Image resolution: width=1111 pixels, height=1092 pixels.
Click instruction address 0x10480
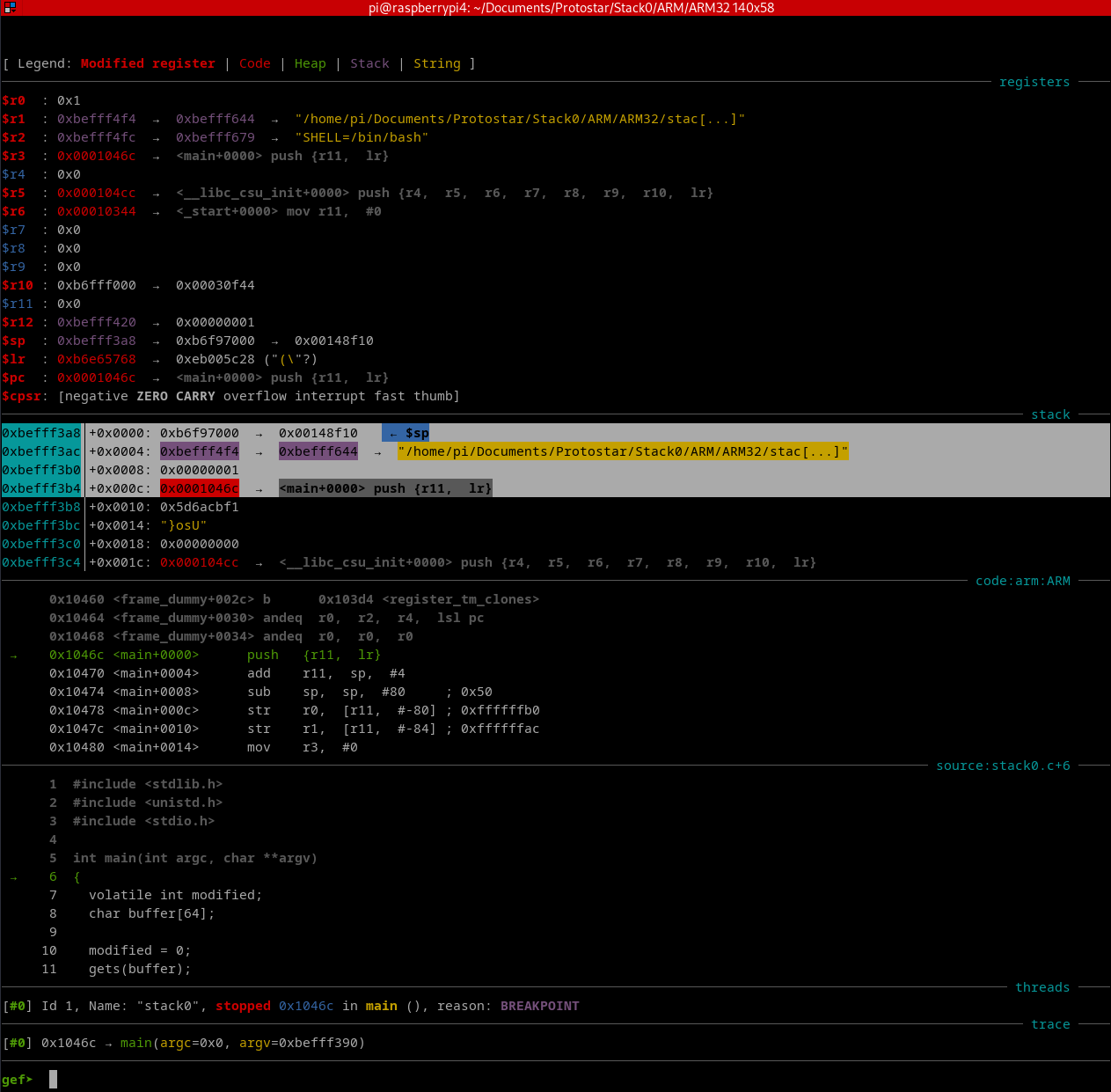coord(77,747)
